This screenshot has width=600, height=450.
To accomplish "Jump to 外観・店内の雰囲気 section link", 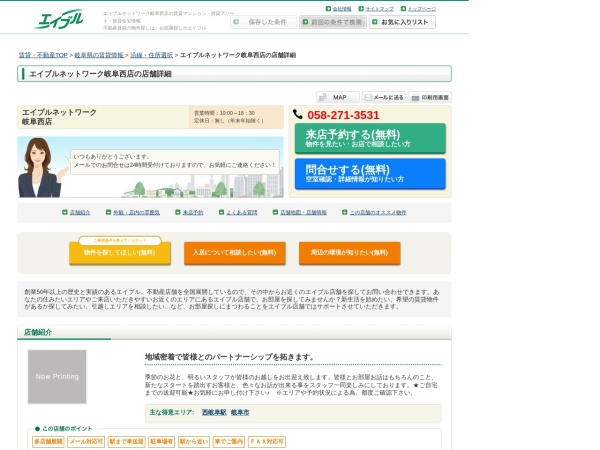I will click(136, 212).
